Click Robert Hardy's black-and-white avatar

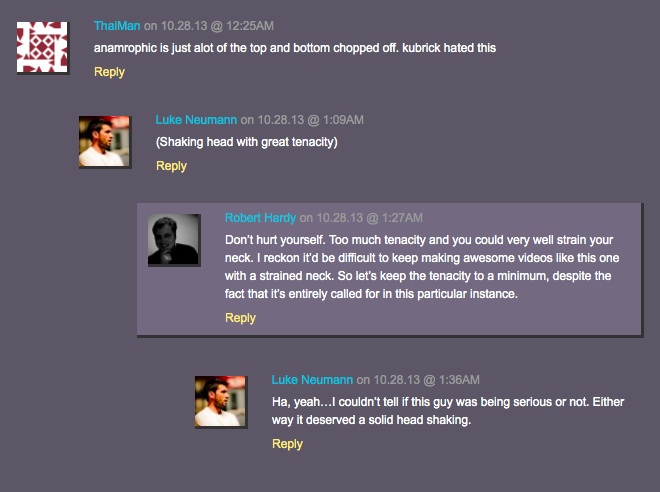[x=174, y=240]
